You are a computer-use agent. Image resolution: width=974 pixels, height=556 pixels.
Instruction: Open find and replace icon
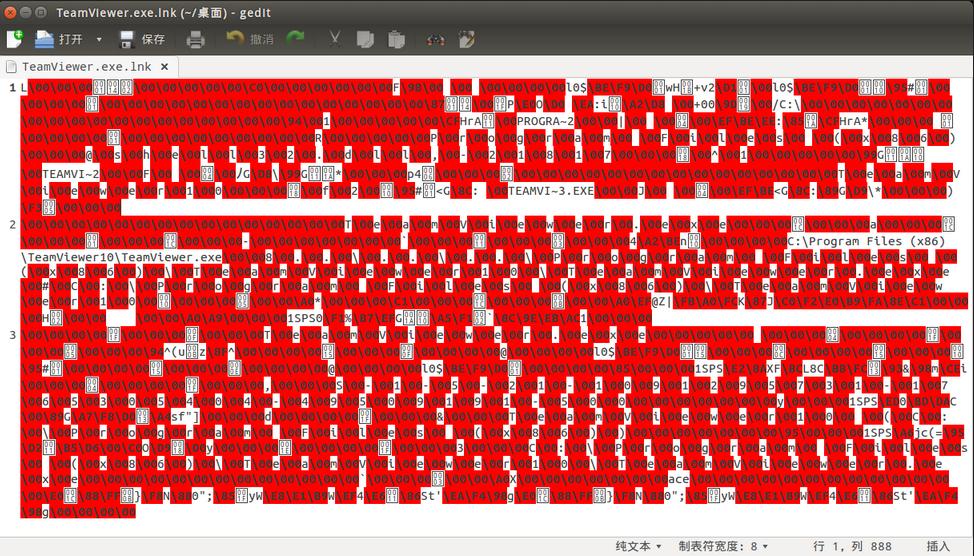click(467, 39)
